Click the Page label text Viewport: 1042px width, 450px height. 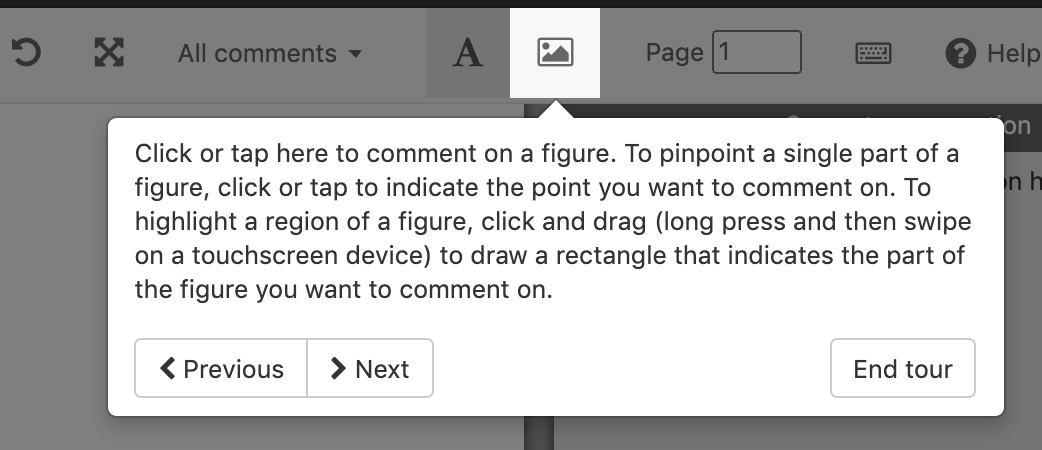click(x=675, y=53)
